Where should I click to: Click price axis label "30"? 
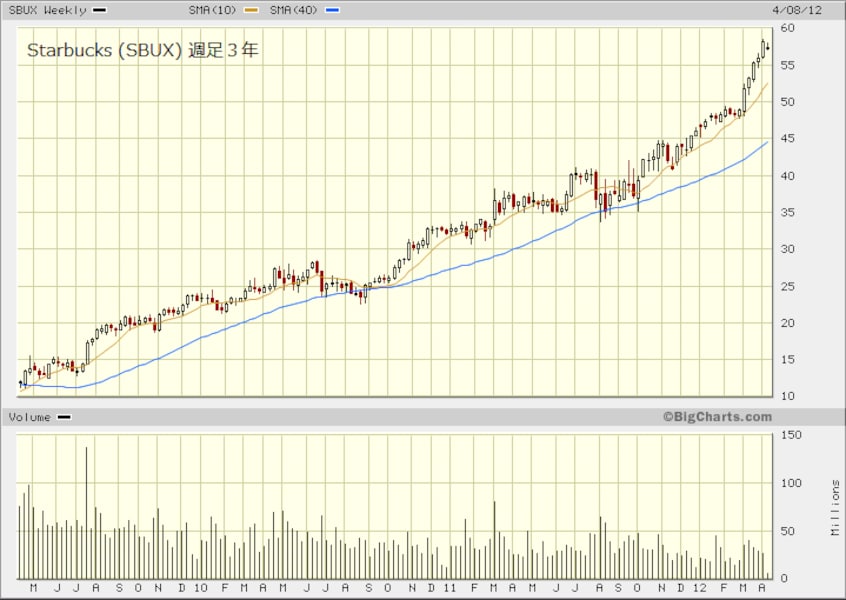tap(787, 249)
